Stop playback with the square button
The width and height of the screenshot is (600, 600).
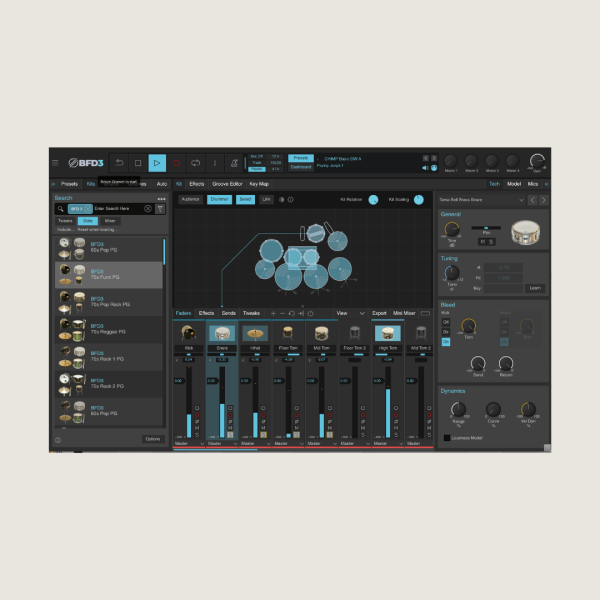[138, 163]
